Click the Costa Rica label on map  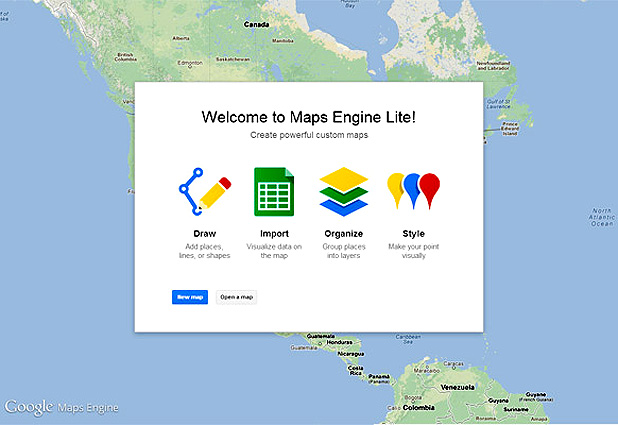[x=356, y=370]
